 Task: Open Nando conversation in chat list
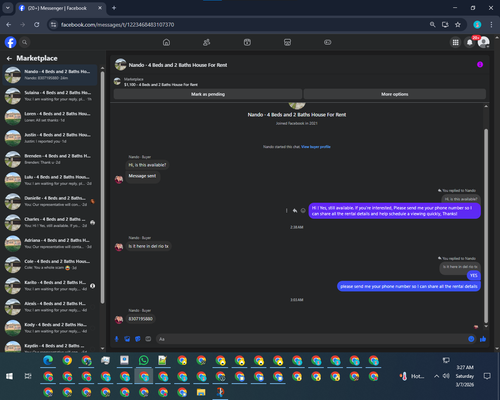[50, 75]
